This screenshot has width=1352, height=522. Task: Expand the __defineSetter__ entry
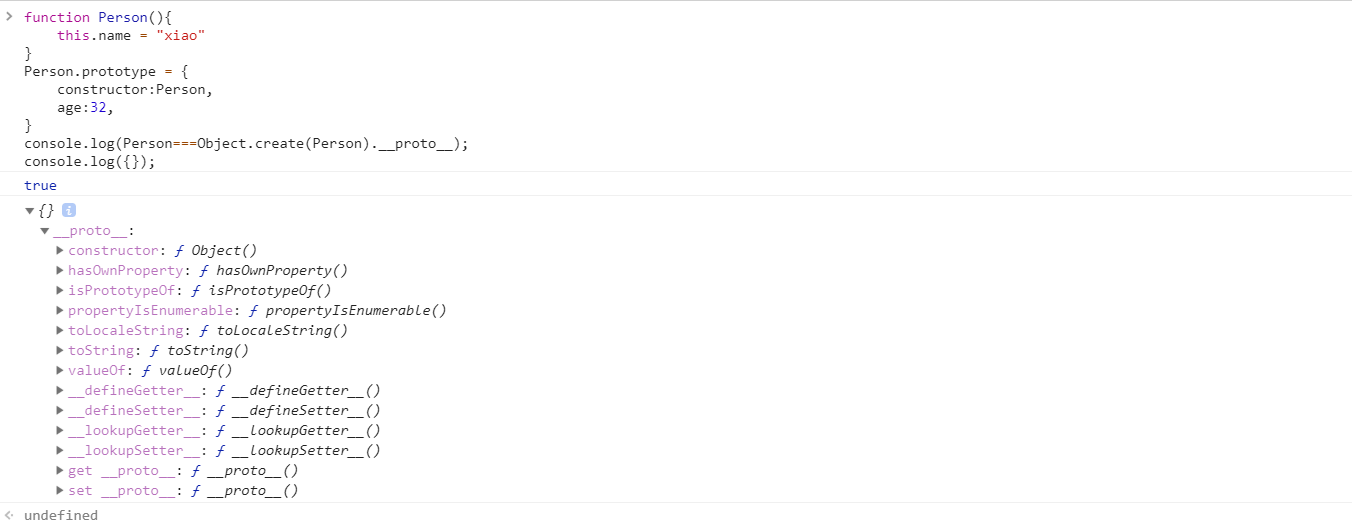point(60,411)
